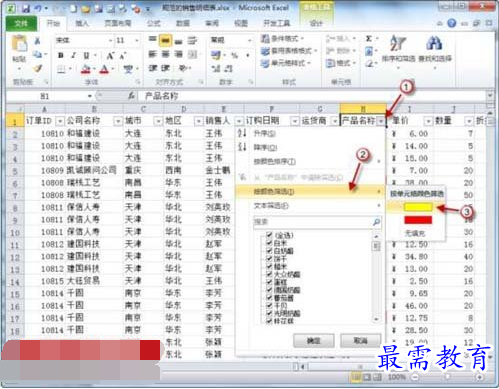Viewport: 499px width, 389px height.
Task: Click the Percent Style icon
Action: click(235, 55)
